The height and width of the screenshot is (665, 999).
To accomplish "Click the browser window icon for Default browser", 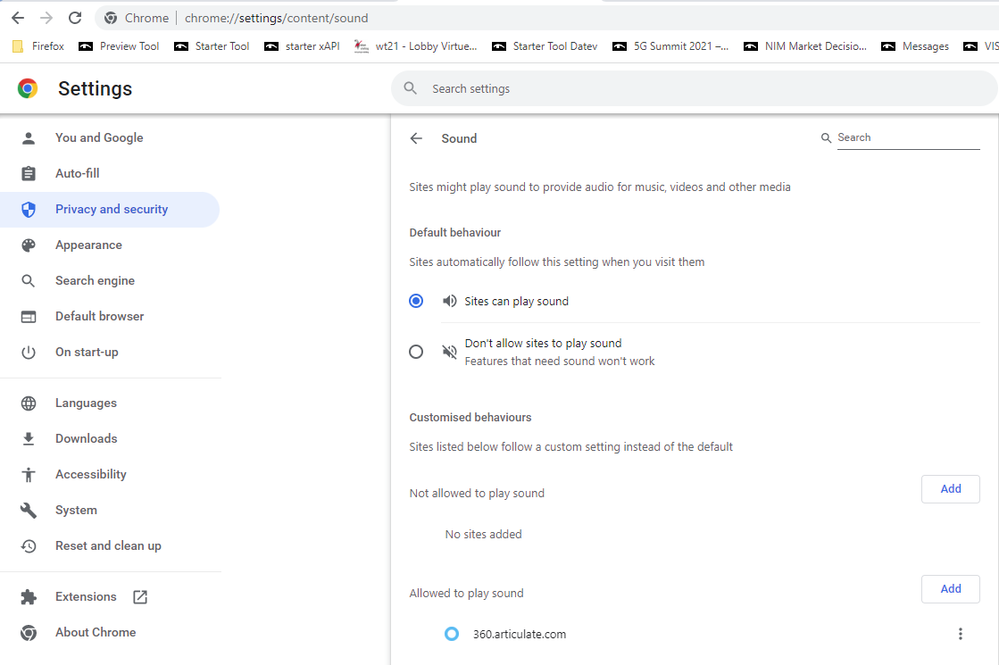I will [29, 317].
